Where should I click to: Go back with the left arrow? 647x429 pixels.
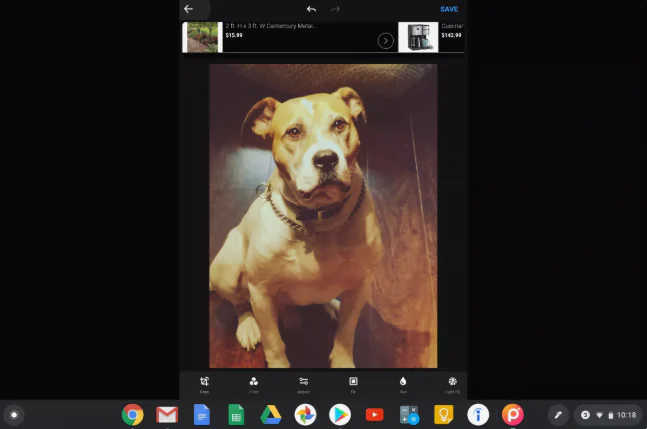pos(189,9)
